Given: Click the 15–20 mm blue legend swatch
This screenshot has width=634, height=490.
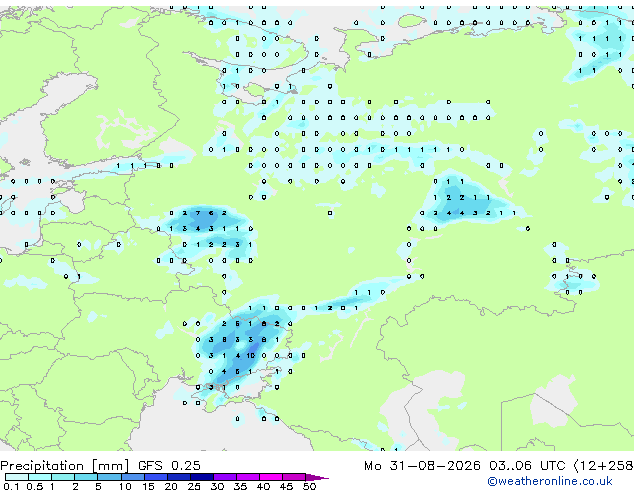Looking at the screenshot, I should (155, 477).
